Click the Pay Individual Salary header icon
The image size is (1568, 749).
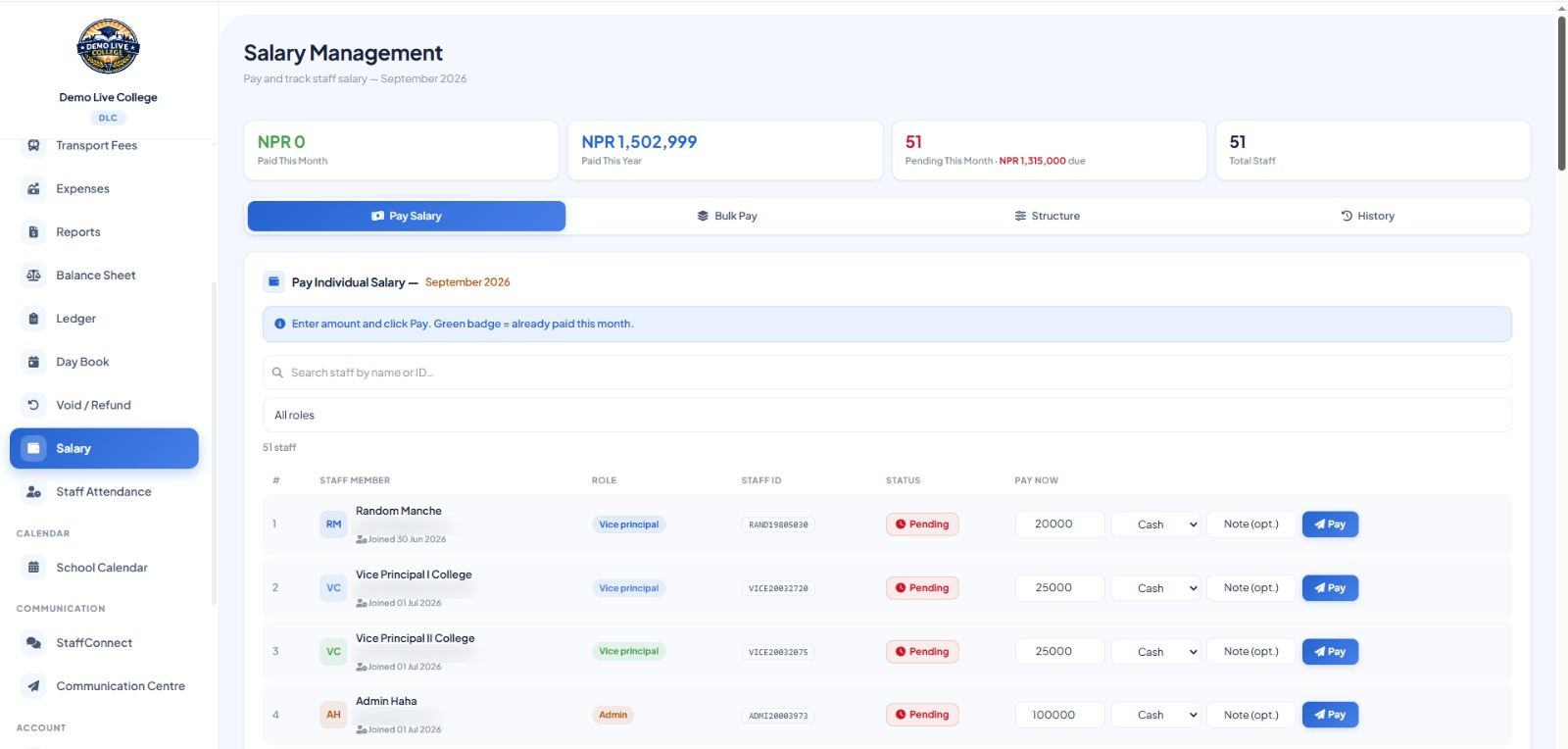tap(274, 281)
